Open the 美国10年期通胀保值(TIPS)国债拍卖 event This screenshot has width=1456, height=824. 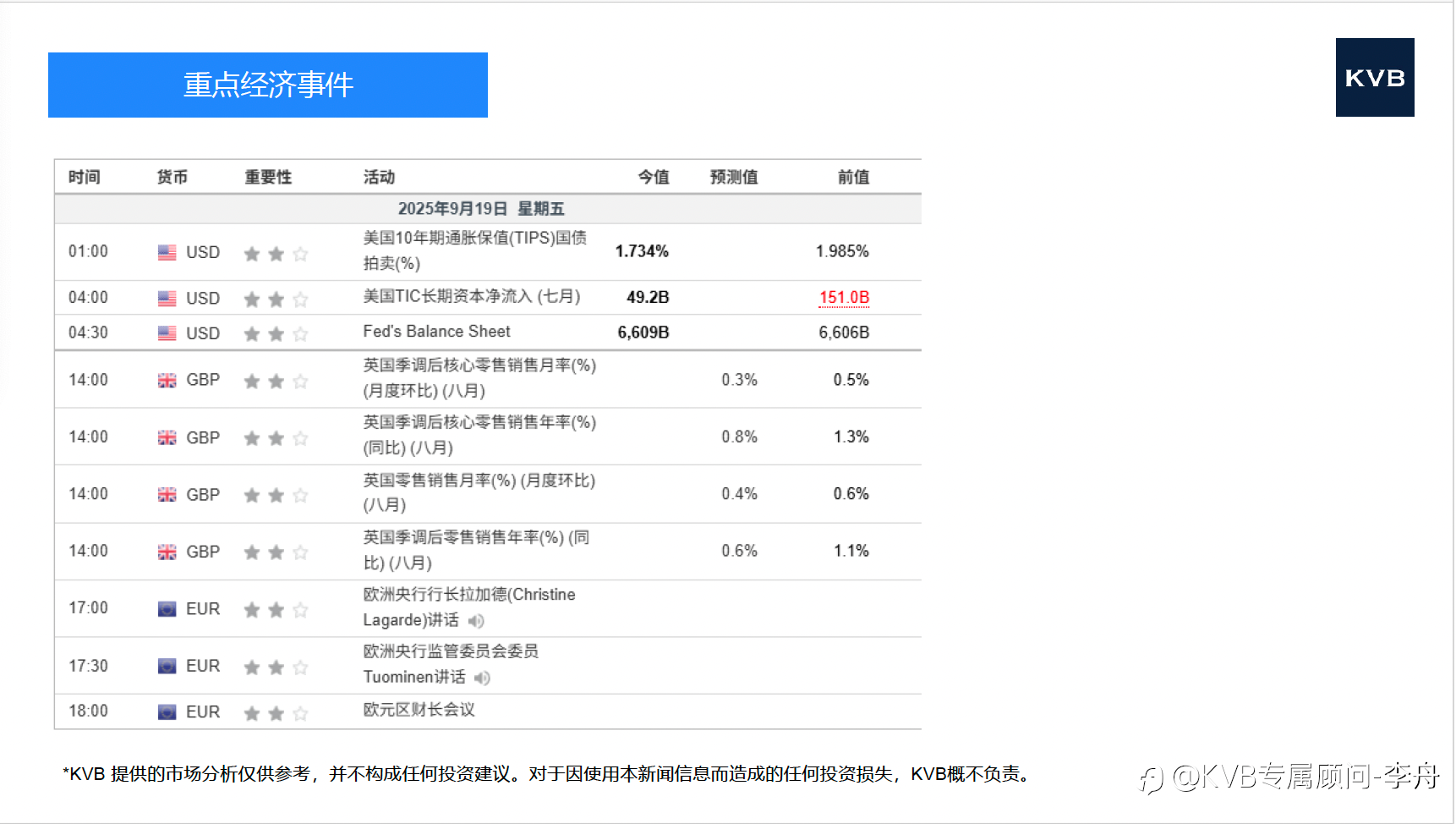coord(475,250)
